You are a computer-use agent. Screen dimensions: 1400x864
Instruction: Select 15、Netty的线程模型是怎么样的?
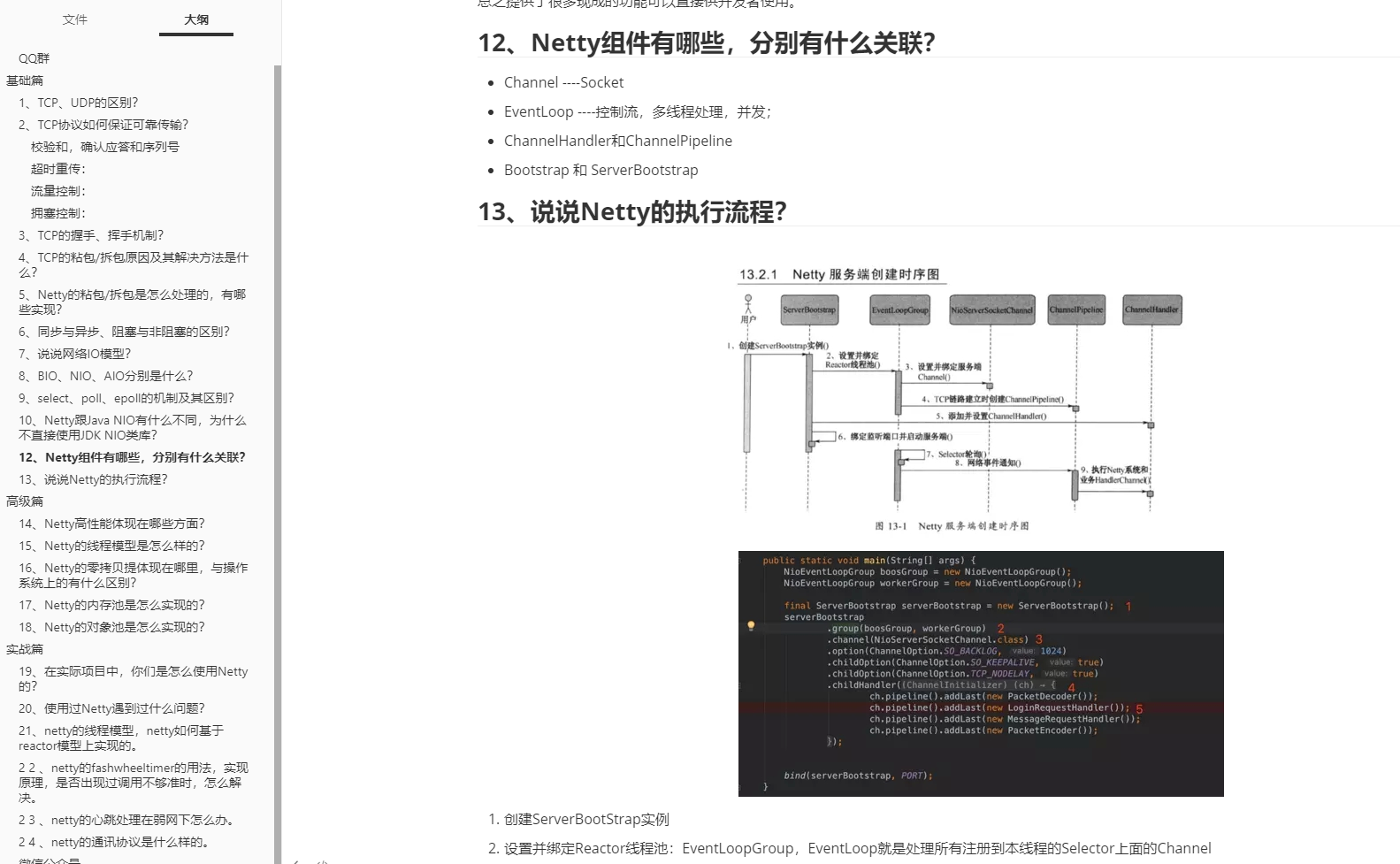(x=111, y=546)
